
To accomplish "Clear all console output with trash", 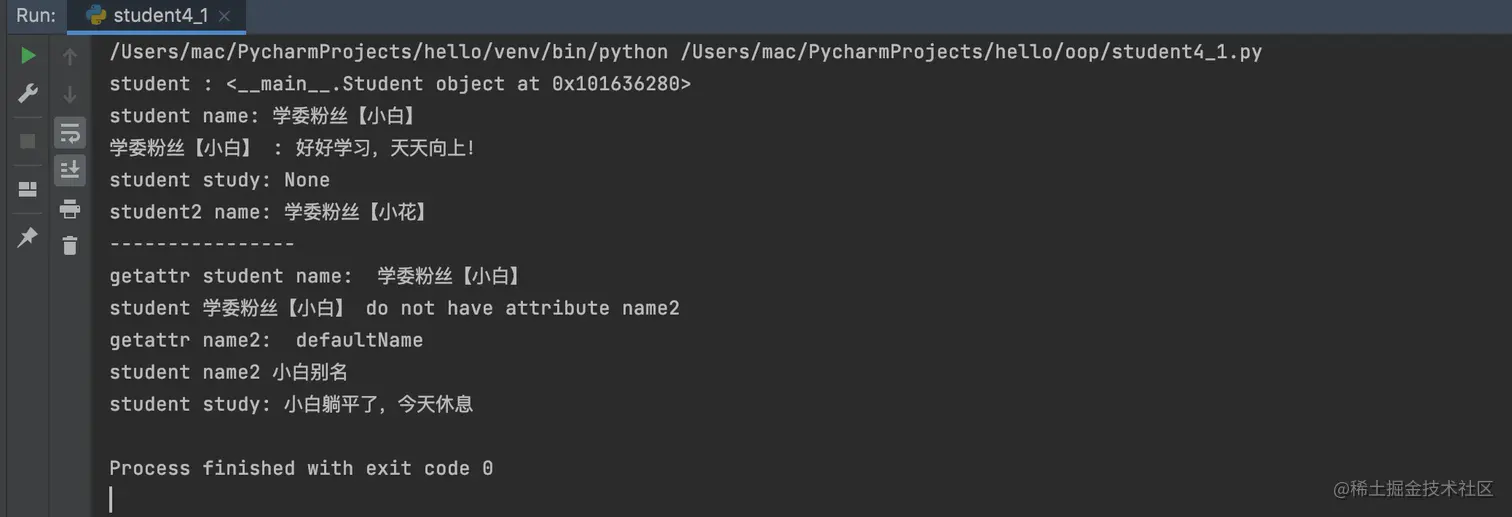I will (x=70, y=245).
